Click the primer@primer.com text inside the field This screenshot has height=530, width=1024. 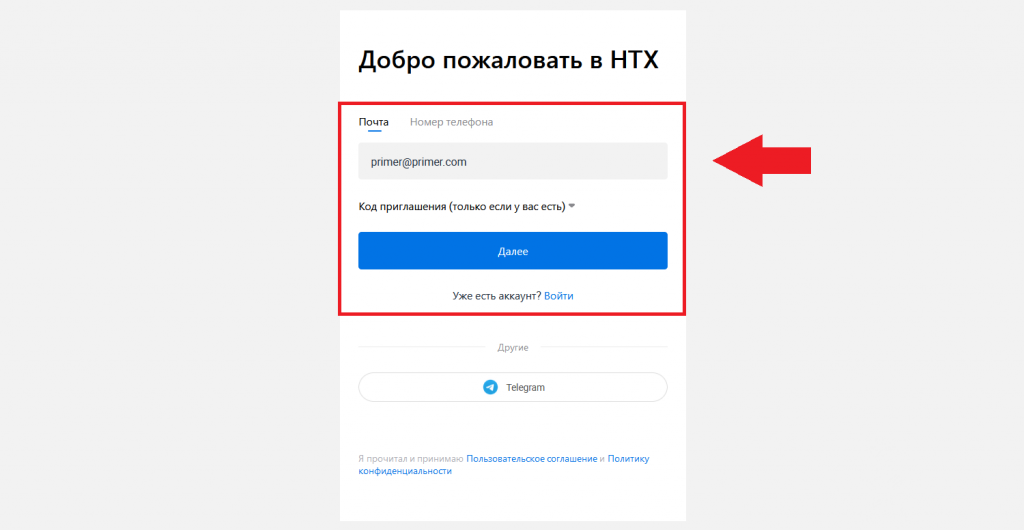point(419,162)
